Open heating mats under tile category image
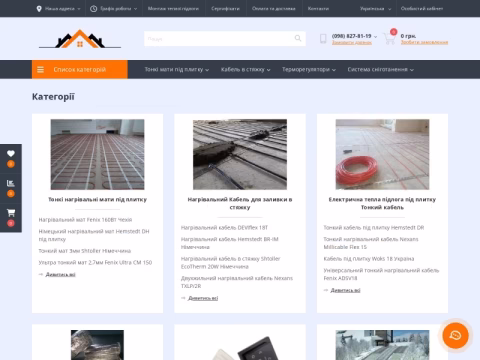 (x=97, y=154)
